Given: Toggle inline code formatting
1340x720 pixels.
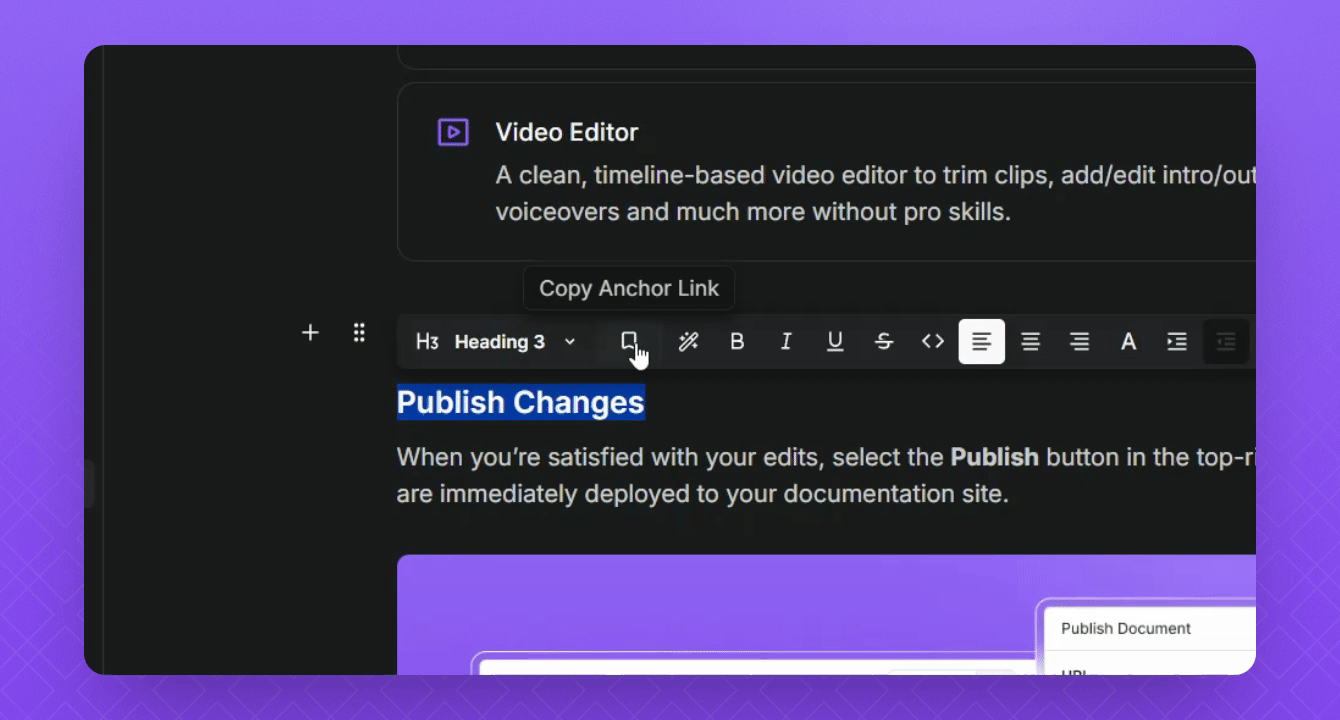Looking at the screenshot, I should 933,342.
